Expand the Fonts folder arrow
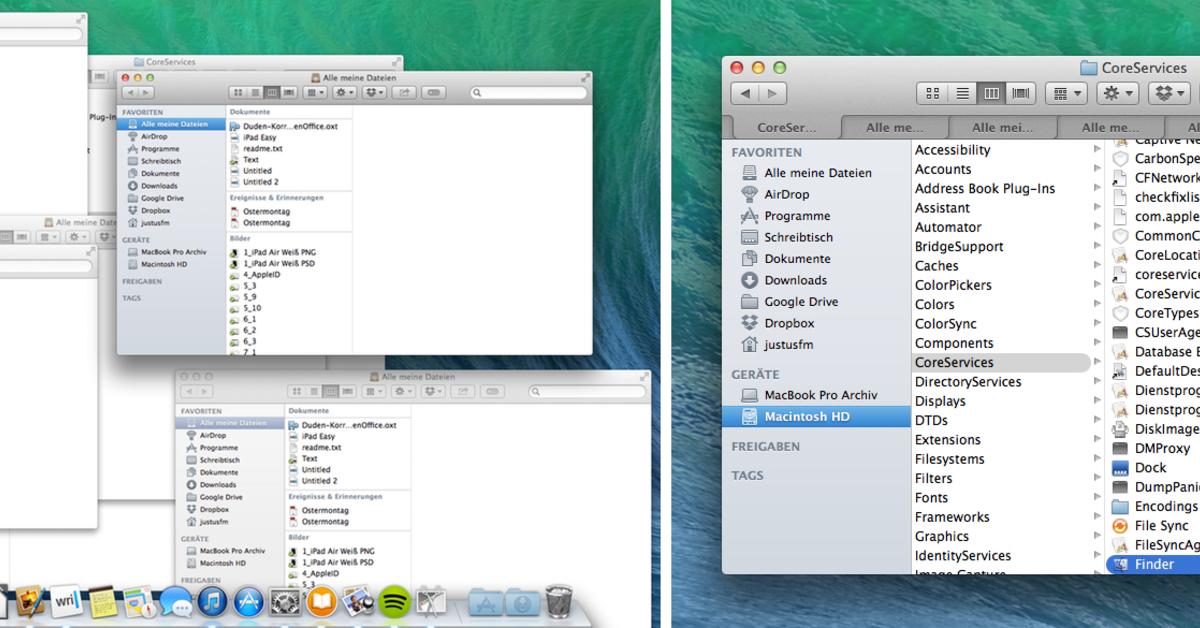Viewport: 1200px width, 628px height. [x=1097, y=498]
